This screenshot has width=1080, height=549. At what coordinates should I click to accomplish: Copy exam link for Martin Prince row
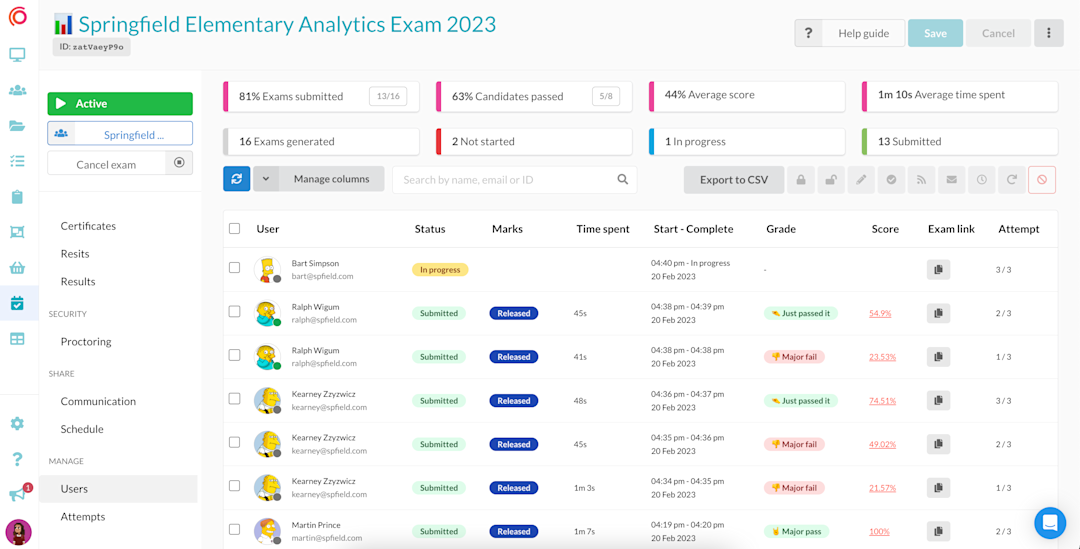[x=938, y=531]
